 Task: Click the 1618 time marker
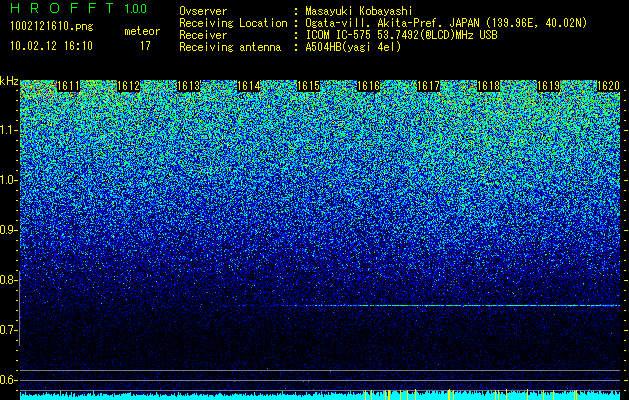point(489,86)
